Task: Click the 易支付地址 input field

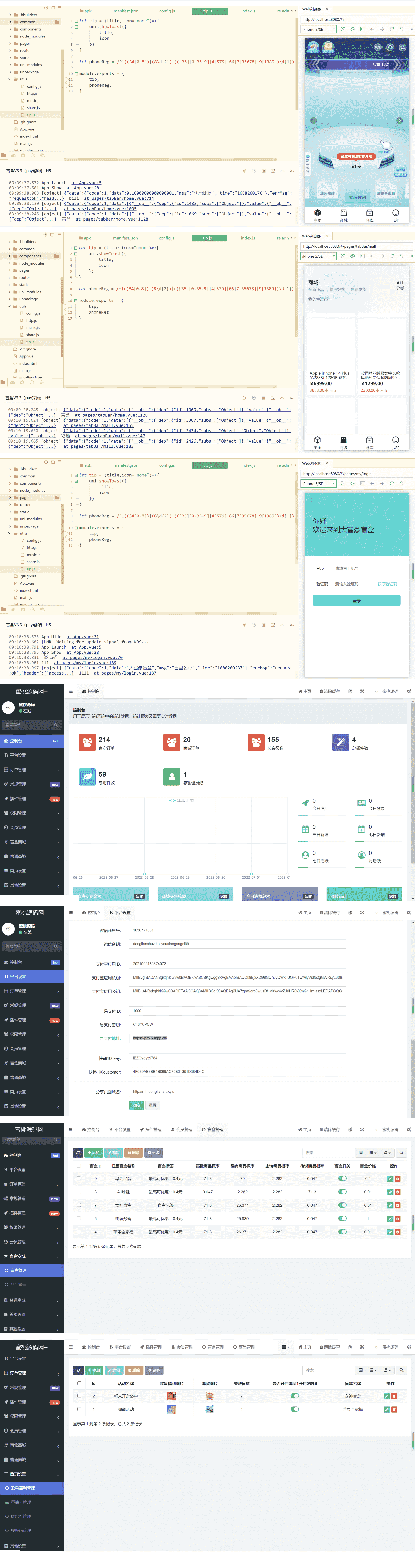Action: point(238,1038)
